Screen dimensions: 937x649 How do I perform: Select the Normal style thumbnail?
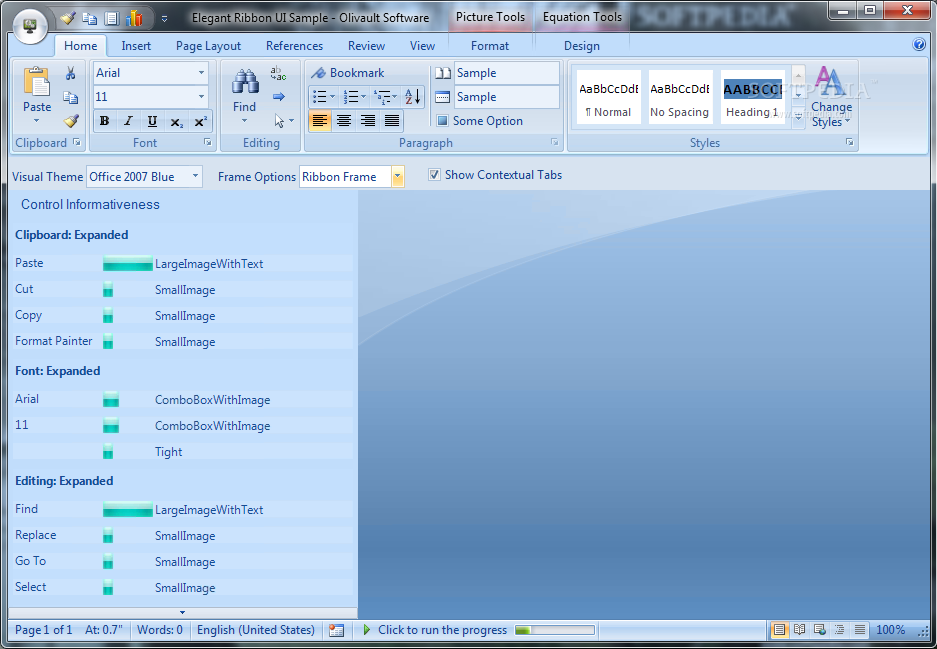click(608, 97)
